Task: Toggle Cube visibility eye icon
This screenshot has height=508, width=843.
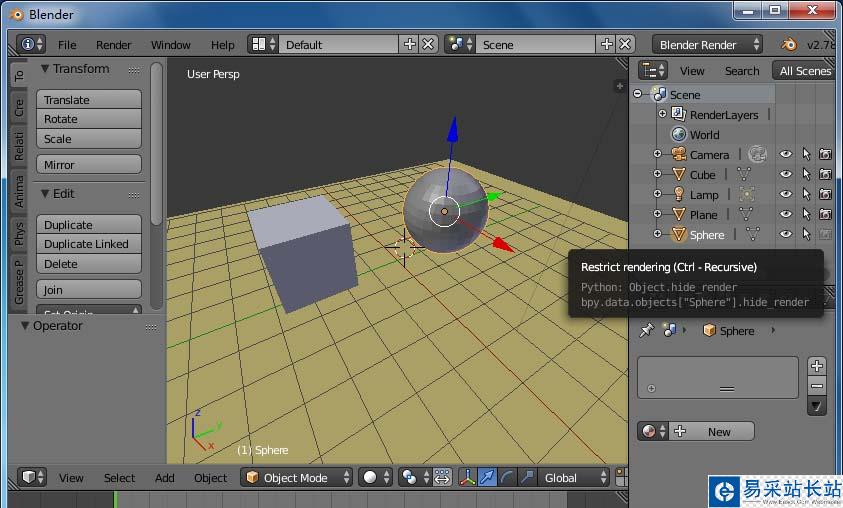Action: 785,174
